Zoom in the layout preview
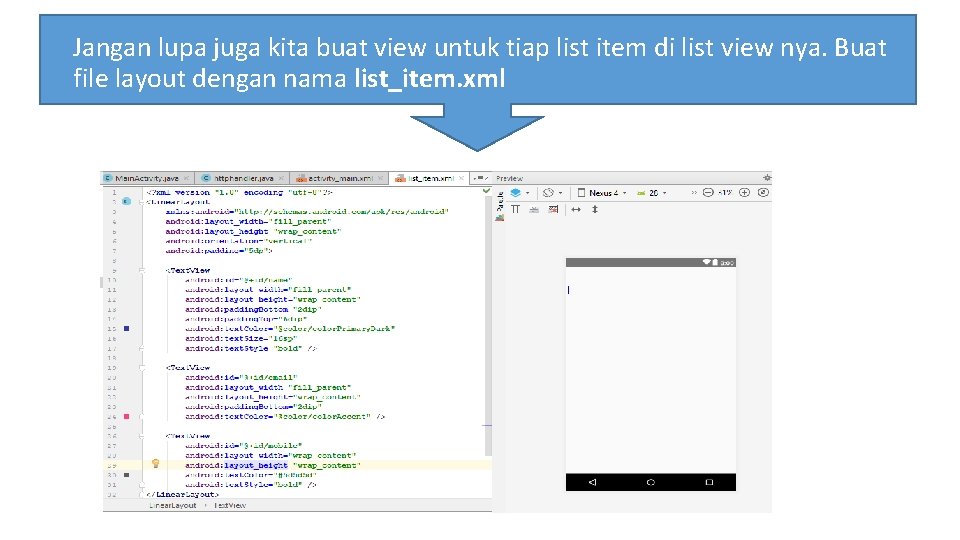Image resolution: width=960 pixels, height=540 pixels. click(744, 193)
